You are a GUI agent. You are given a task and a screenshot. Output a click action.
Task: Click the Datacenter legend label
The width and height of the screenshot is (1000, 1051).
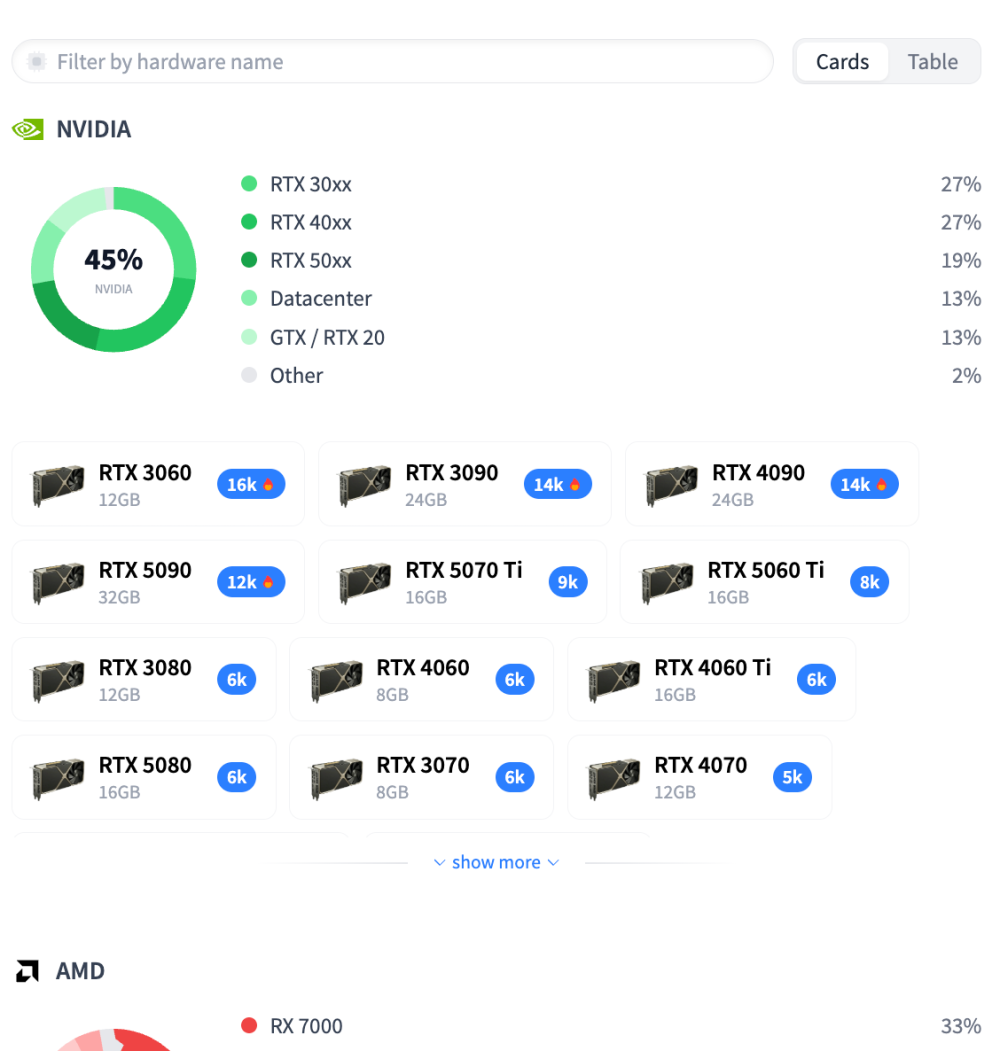pos(320,298)
